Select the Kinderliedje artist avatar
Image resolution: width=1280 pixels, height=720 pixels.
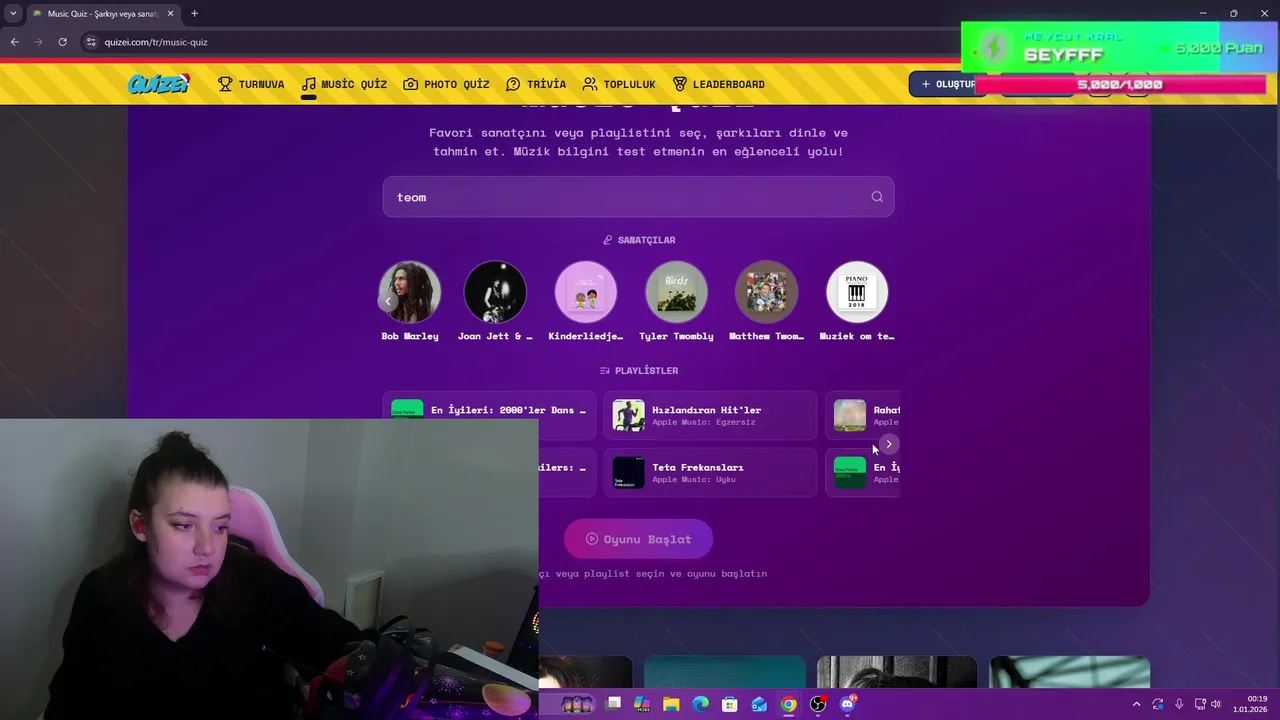pos(586,292)
